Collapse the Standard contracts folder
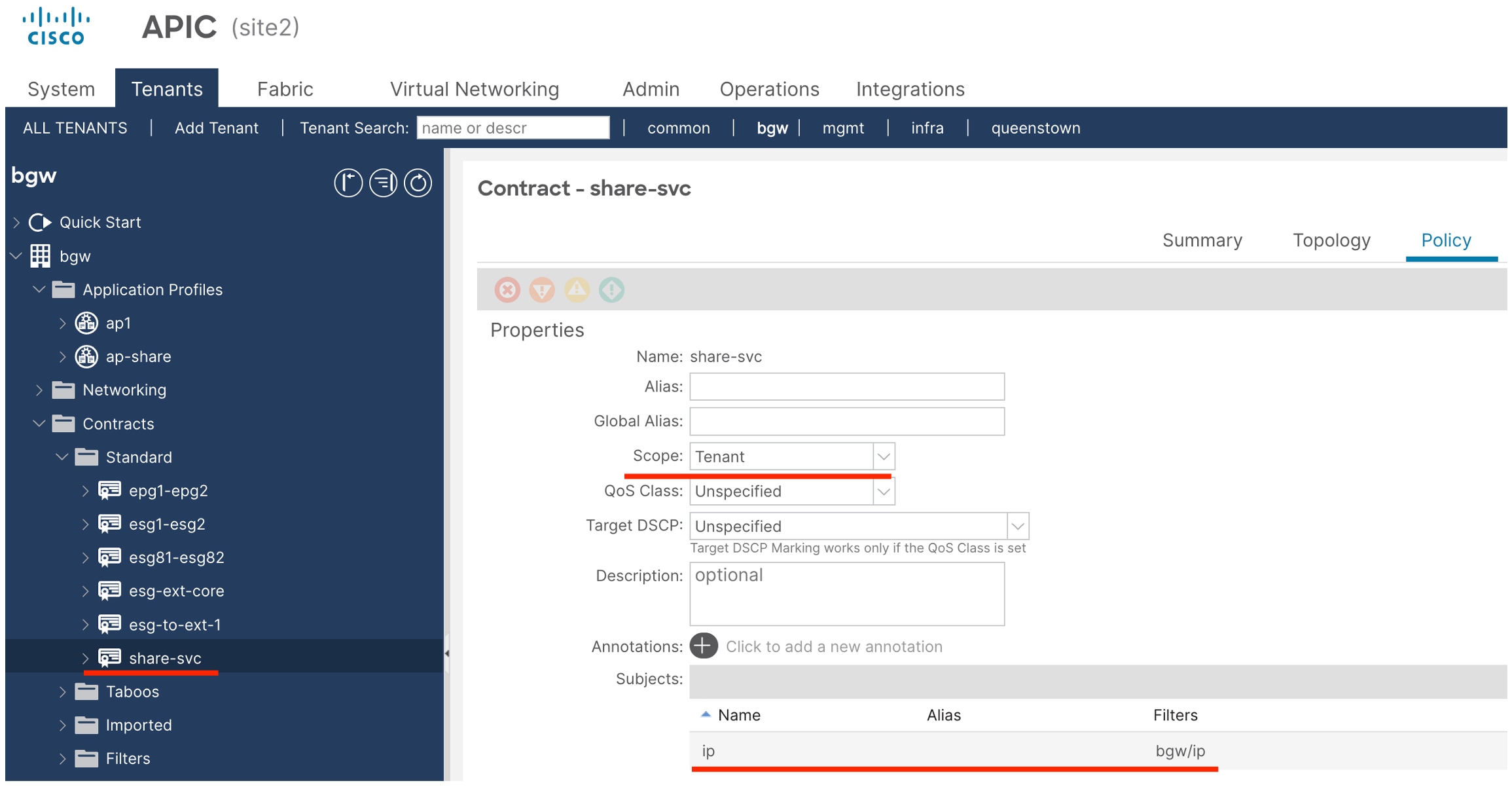Viewport: 1512px width, 791px height. point(62,456)
